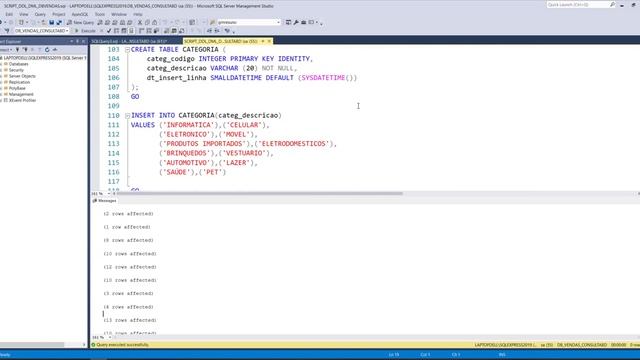Close the Object Explorer panel
Screen dimensions: 640x360
point(84,42)
